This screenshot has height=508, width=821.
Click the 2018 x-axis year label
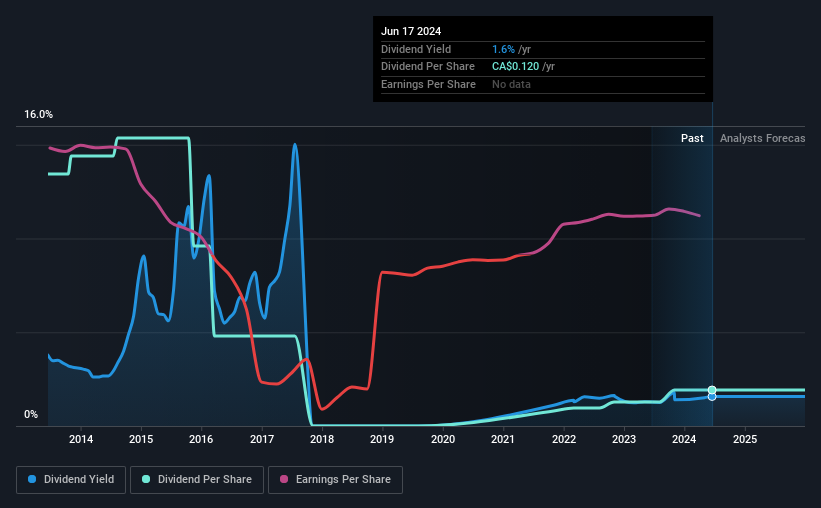point(322,439)
